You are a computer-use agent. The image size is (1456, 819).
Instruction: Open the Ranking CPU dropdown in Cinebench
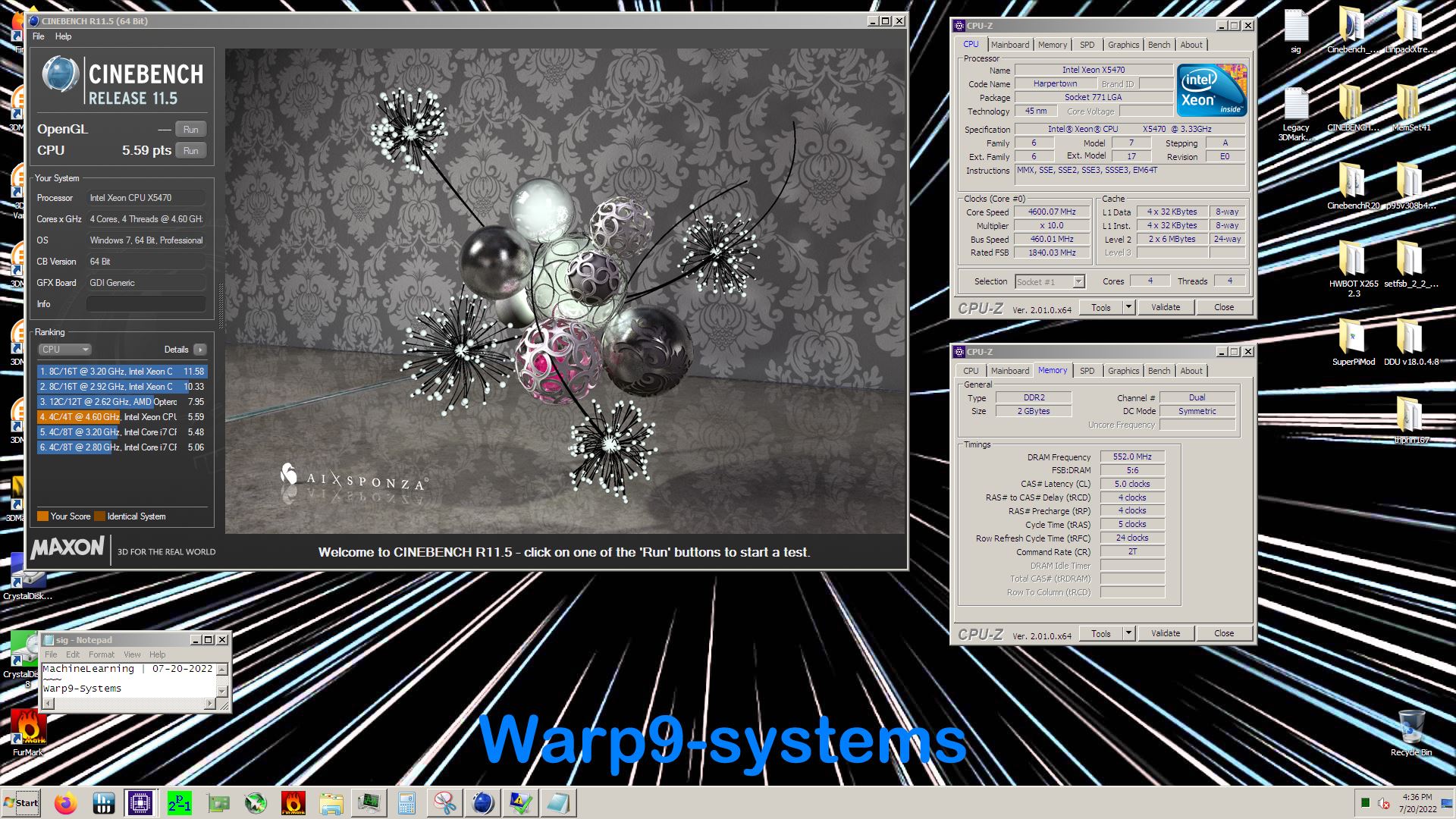pos(64,350)
